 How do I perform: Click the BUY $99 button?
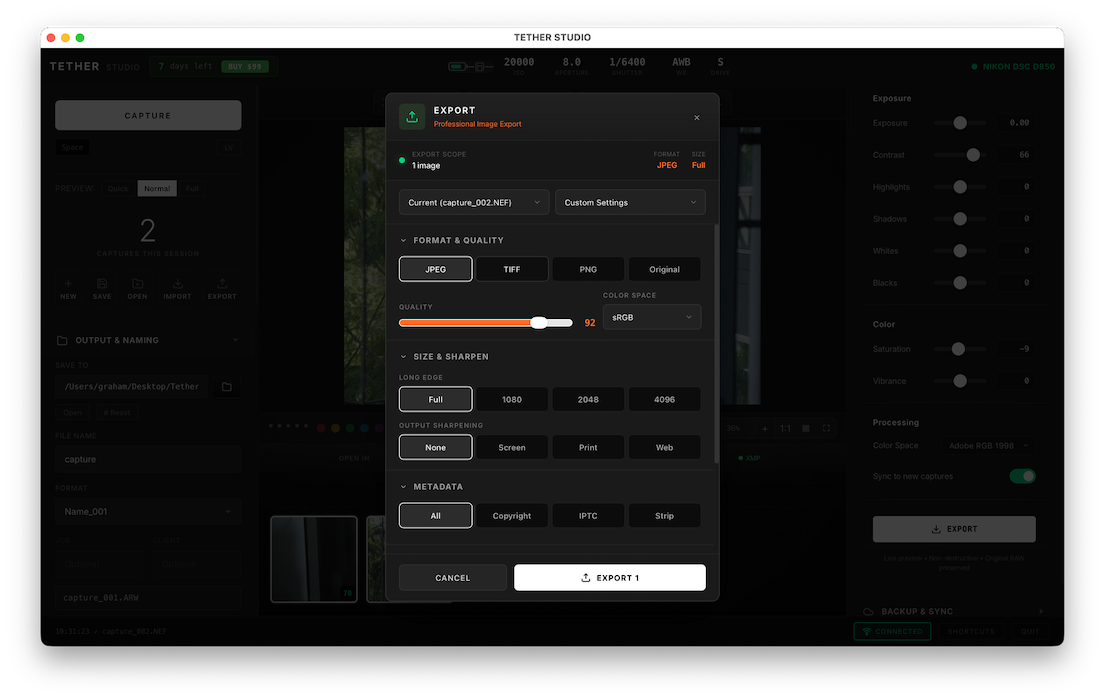click(x=245, y=66)
